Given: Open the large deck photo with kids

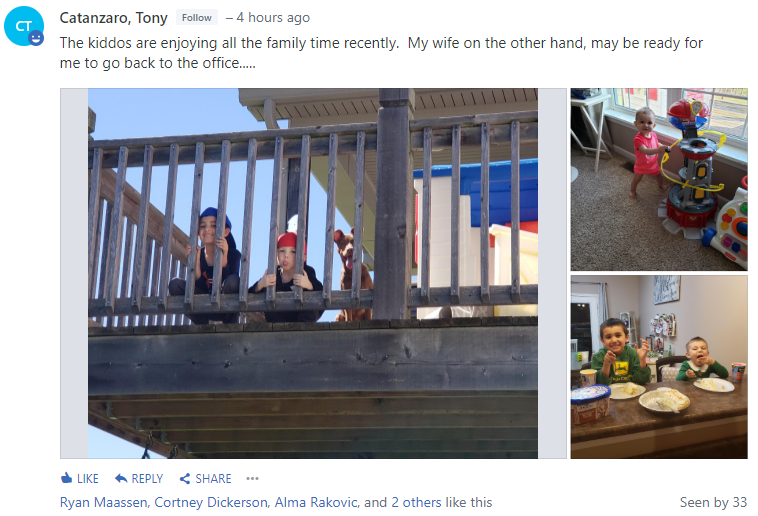Looking at the screenshot, I should (x=313, y=273).
